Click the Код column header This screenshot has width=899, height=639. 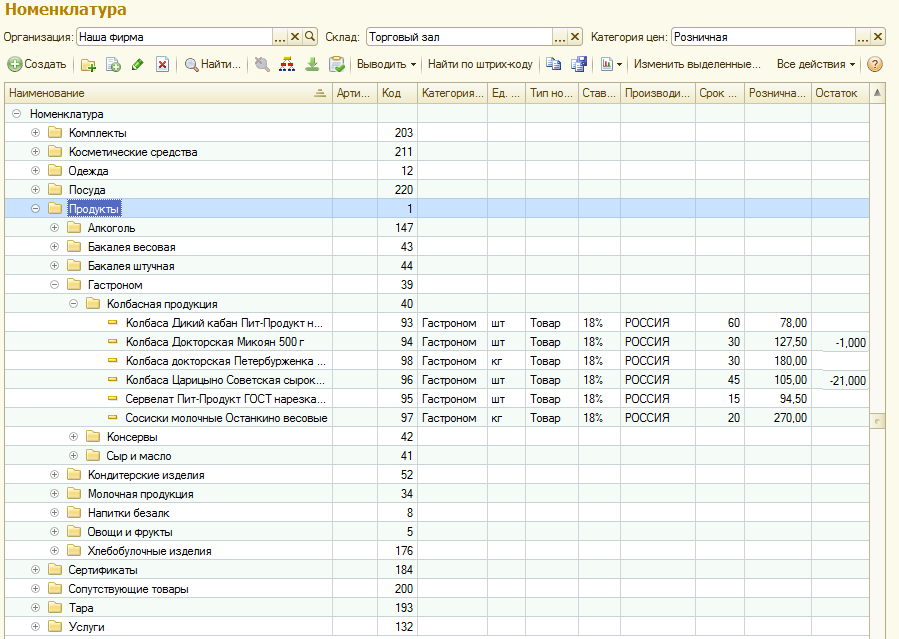point(397,93)
